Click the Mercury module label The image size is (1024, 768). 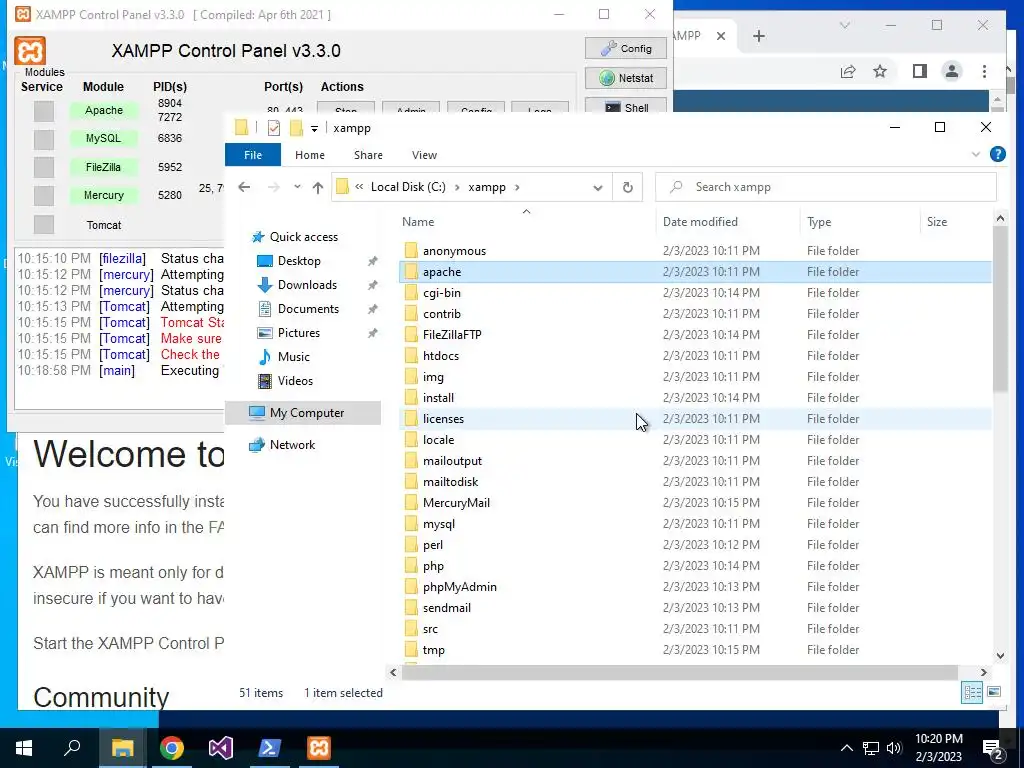pos(104,195)
